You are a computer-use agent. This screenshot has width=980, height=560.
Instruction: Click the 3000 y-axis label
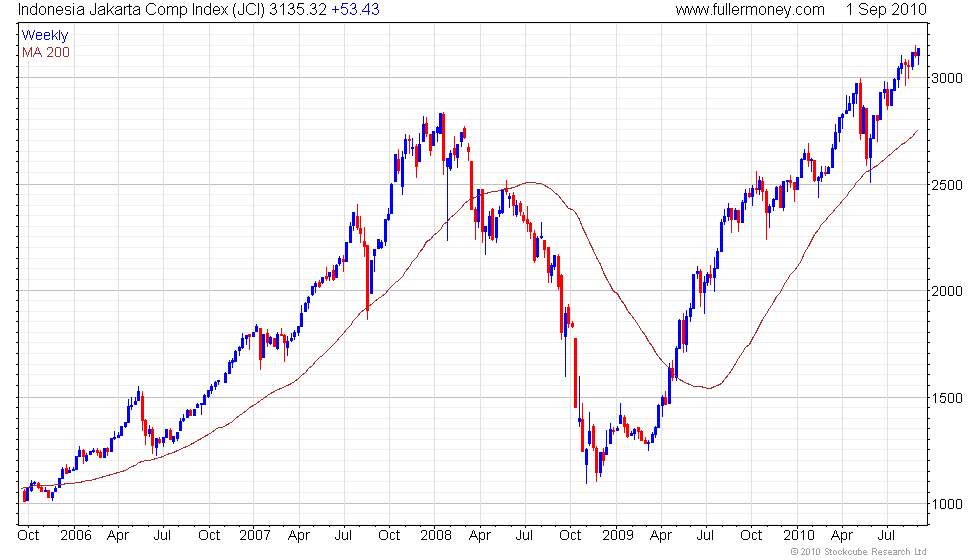(947, 78)
